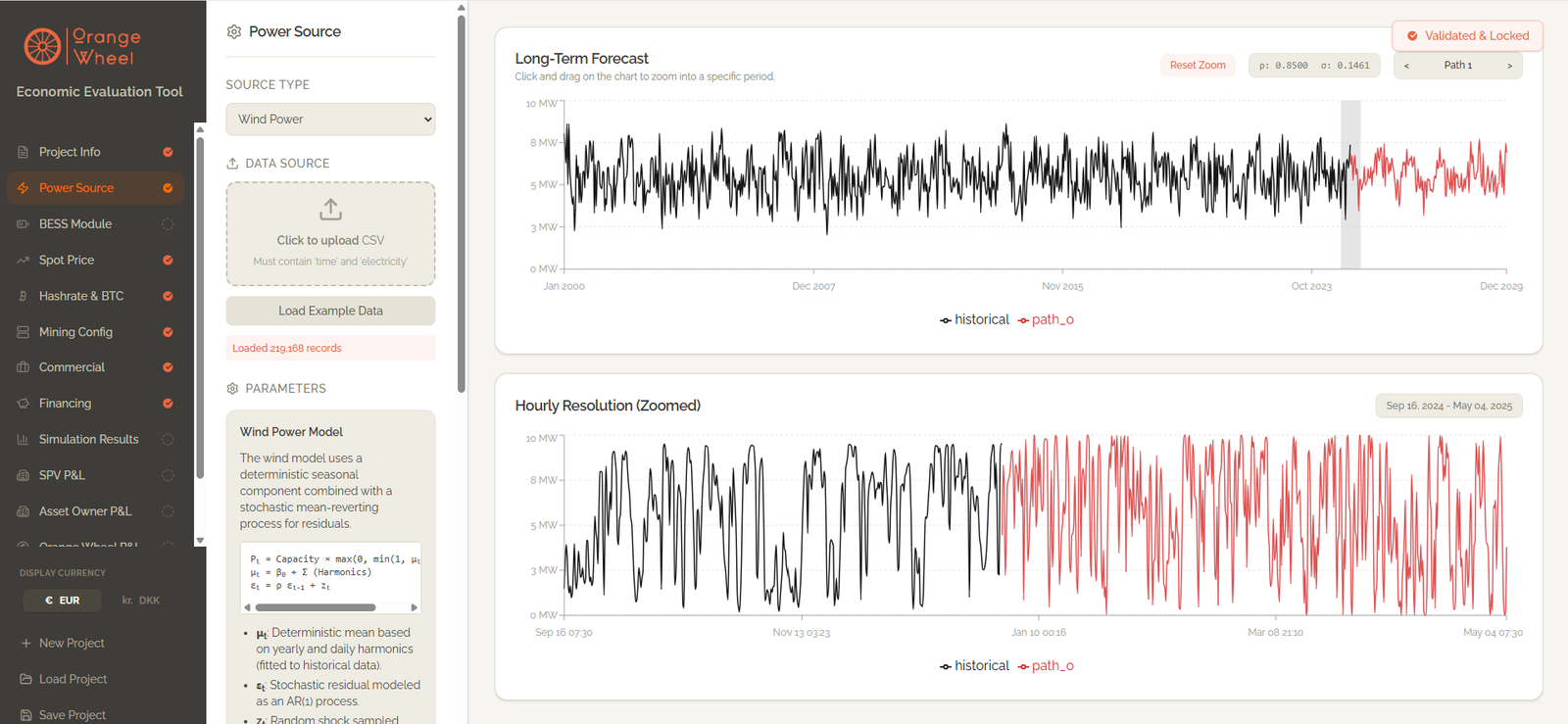Click the Power Source lightning bolt icon
The image size is (1568, 724).
23,188
